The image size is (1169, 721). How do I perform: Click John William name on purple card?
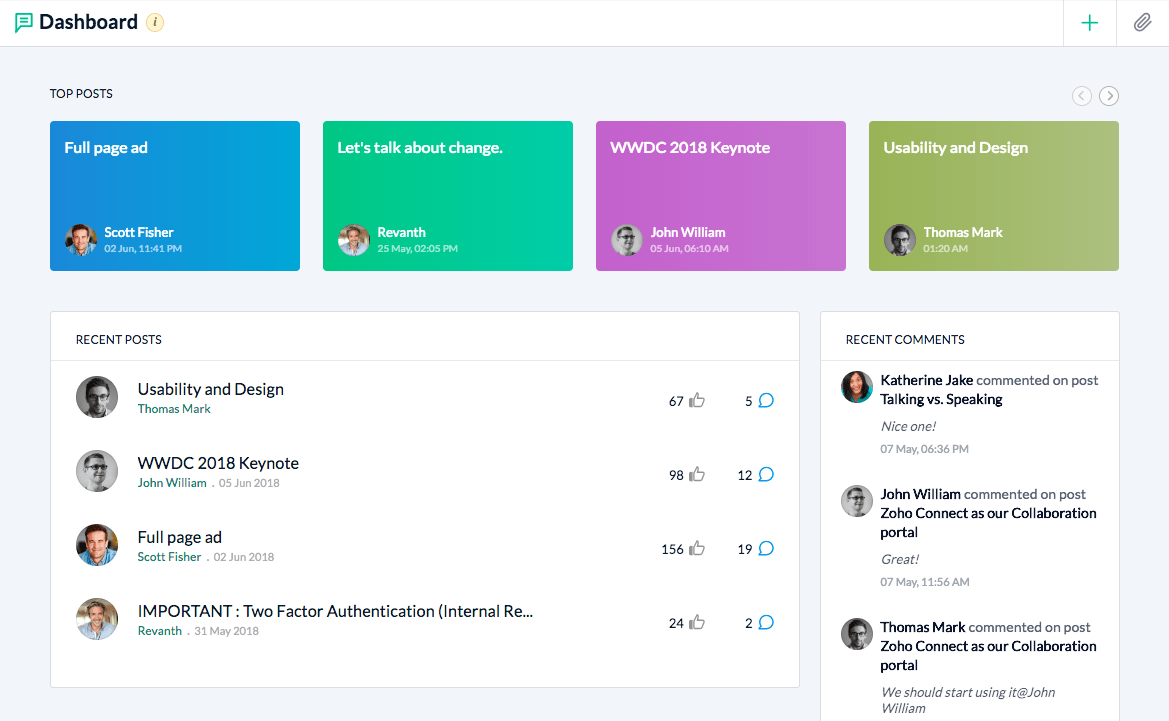point(687,233)
